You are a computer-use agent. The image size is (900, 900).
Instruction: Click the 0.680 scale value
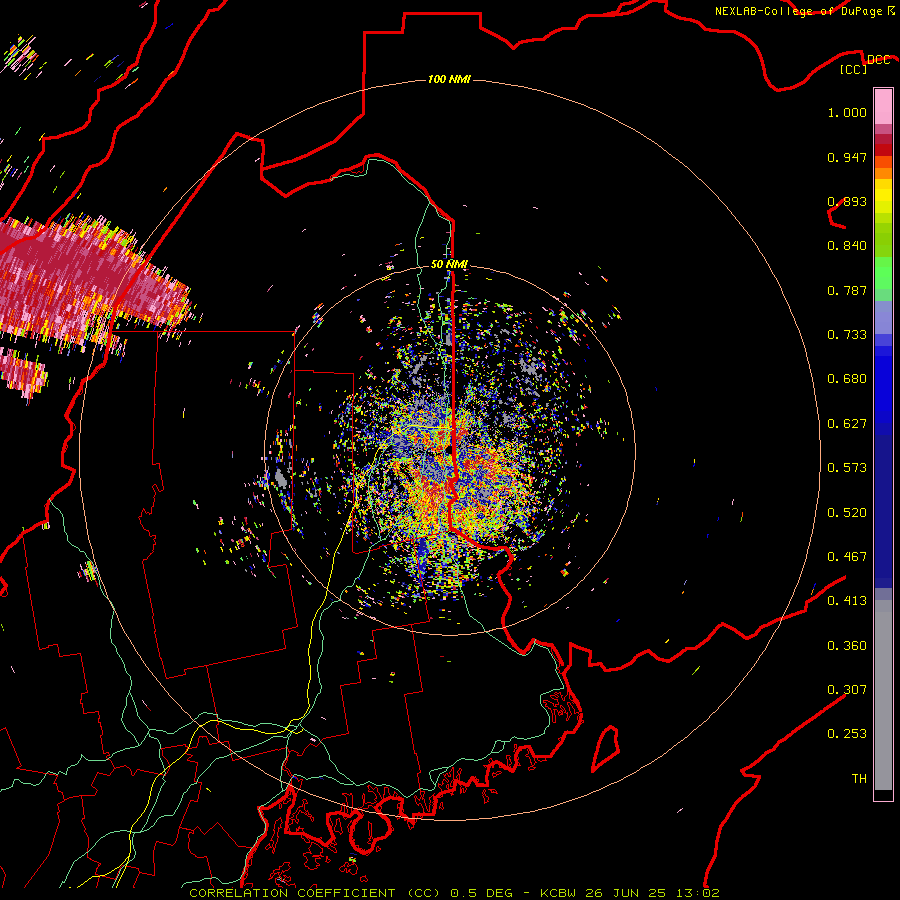pyautogui.click(x=847, y=379)
